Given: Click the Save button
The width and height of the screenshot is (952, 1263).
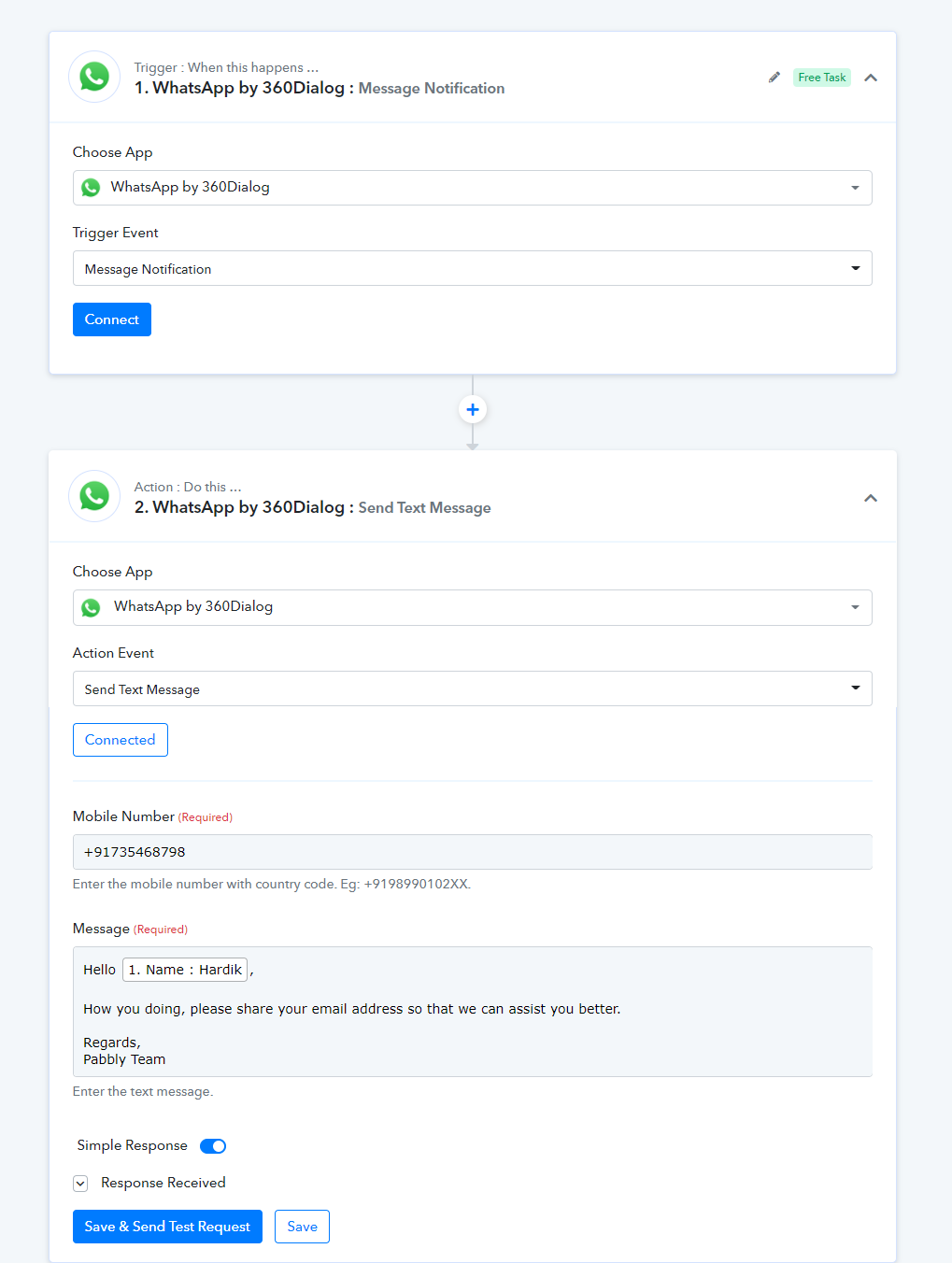Looking at the screenshot, I should point(302,1227).
